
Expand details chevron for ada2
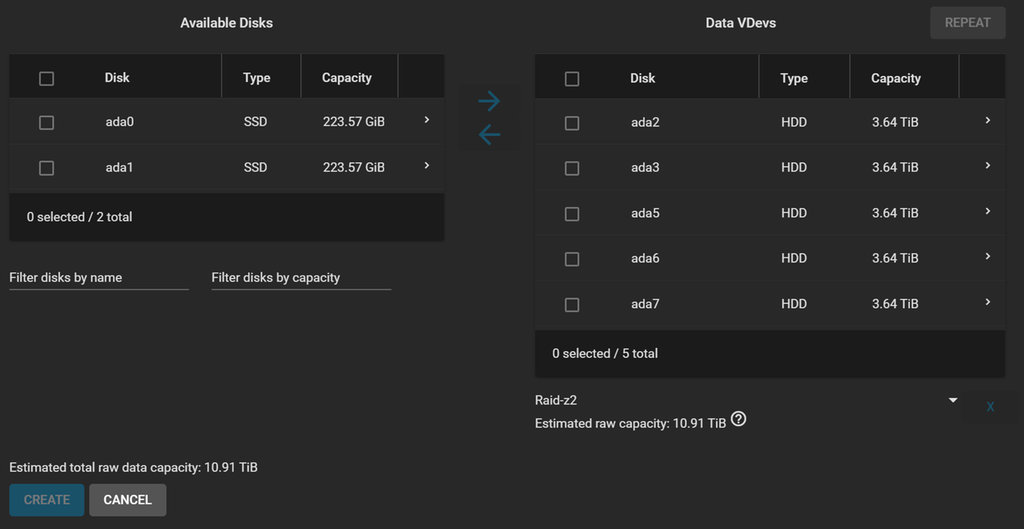pos(987,121)
